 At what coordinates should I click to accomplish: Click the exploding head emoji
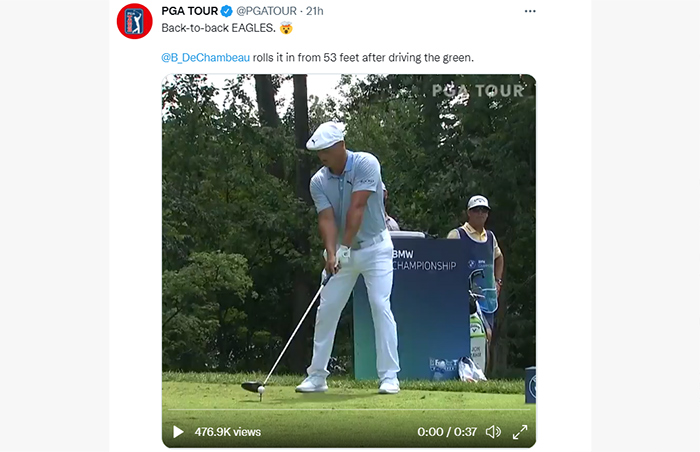(x=286, y=28)
